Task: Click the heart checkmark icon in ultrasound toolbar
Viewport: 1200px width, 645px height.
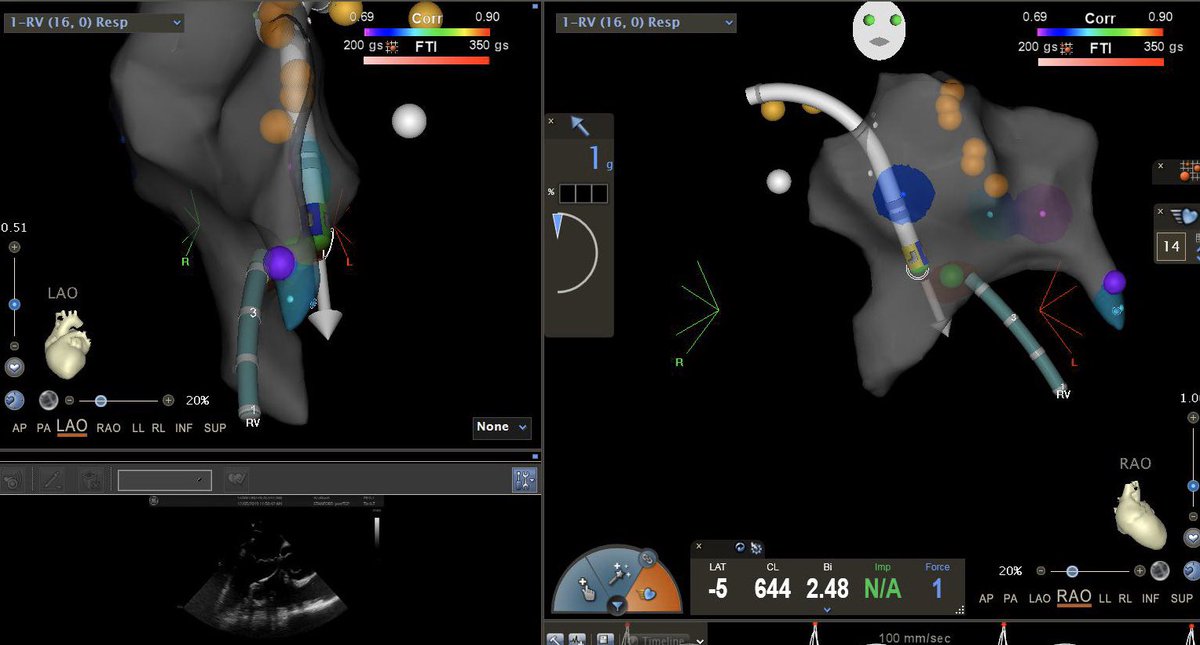Action: 237,480
